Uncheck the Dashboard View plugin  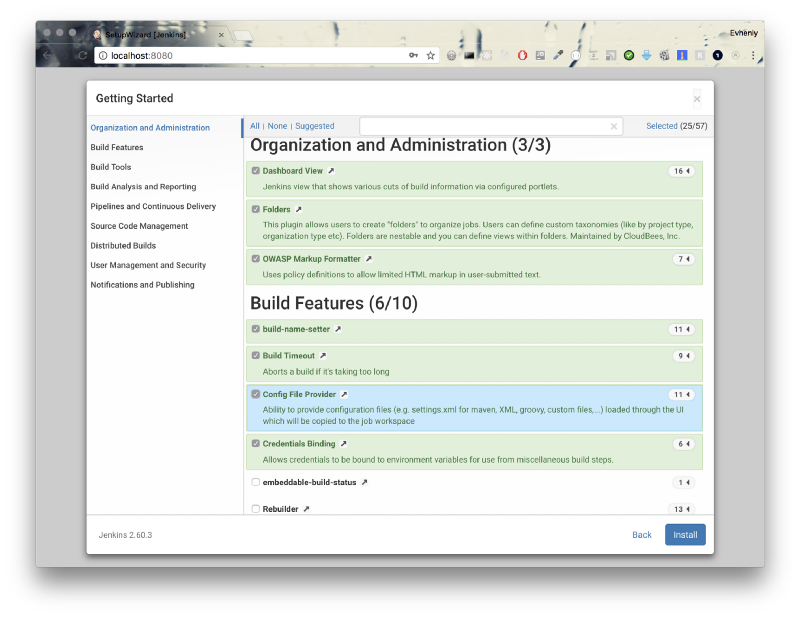click(256, 171)
